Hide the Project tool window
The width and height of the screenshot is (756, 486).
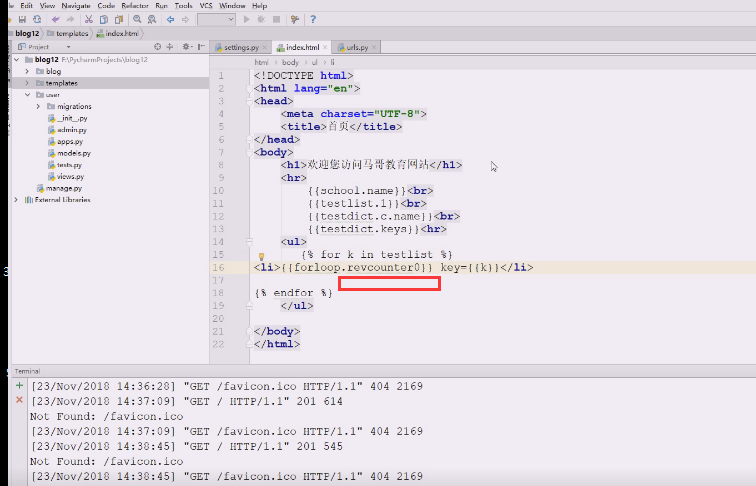[x=201, y=47]
